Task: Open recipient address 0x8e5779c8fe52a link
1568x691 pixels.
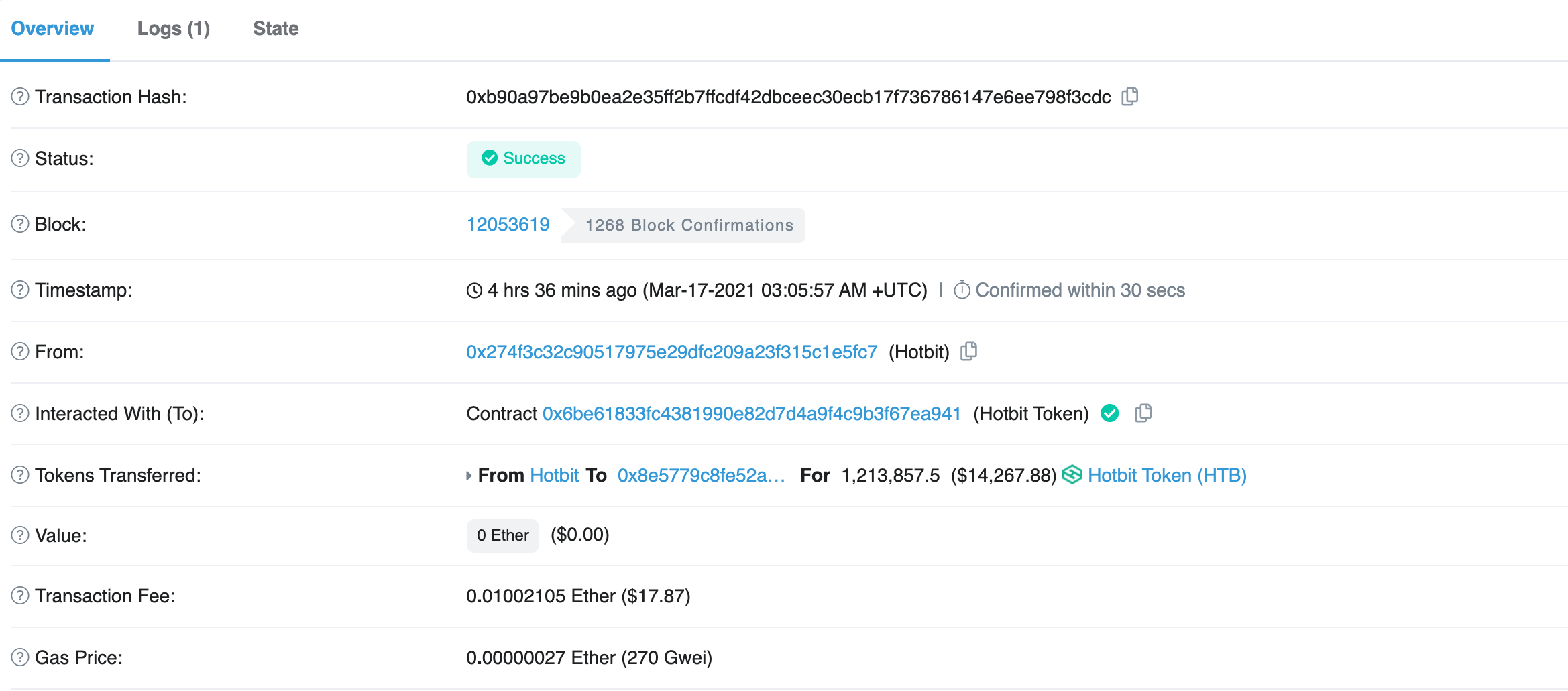Action: pos(701,476)
